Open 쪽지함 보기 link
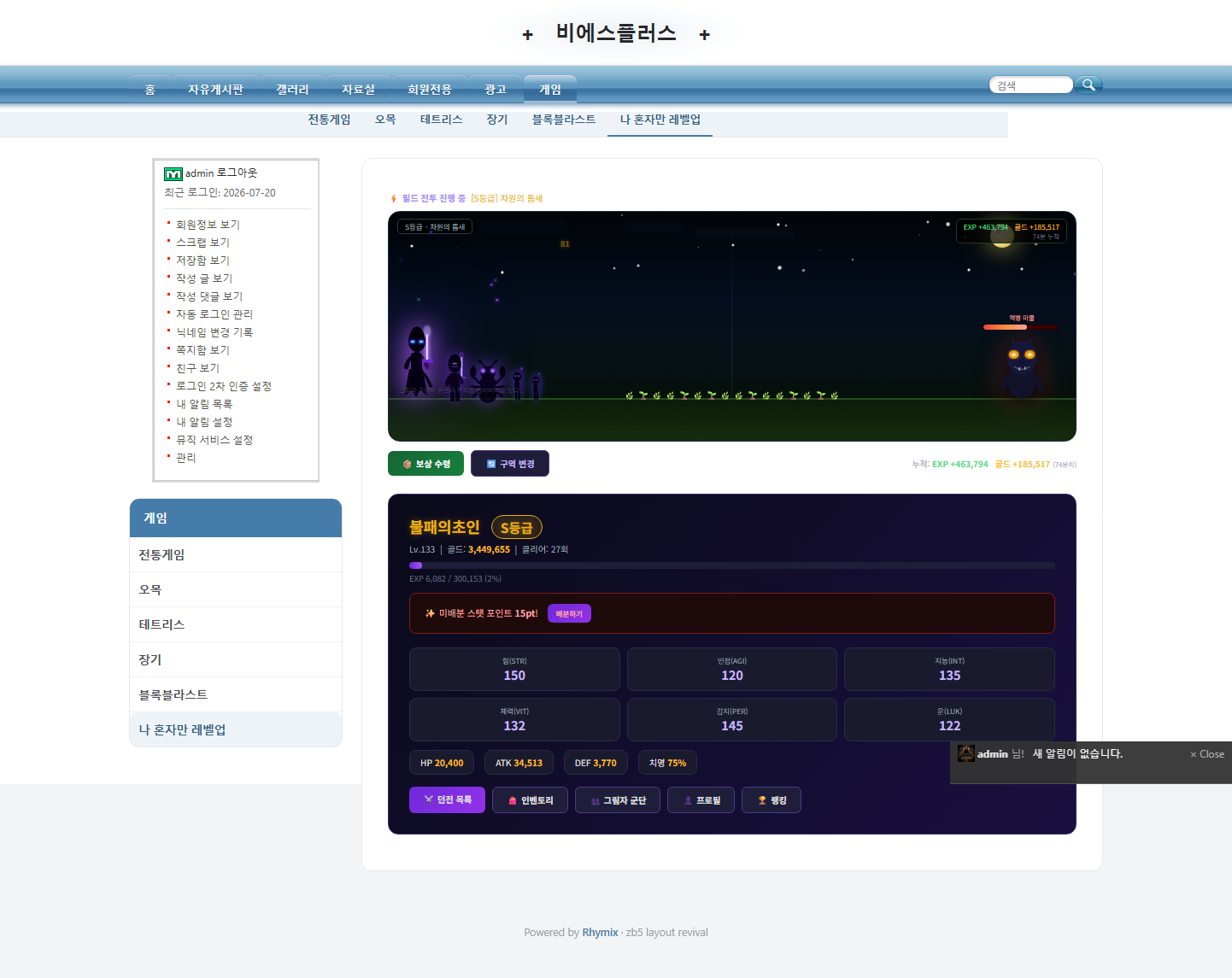 pyautogui.click(x=202, y=350)
